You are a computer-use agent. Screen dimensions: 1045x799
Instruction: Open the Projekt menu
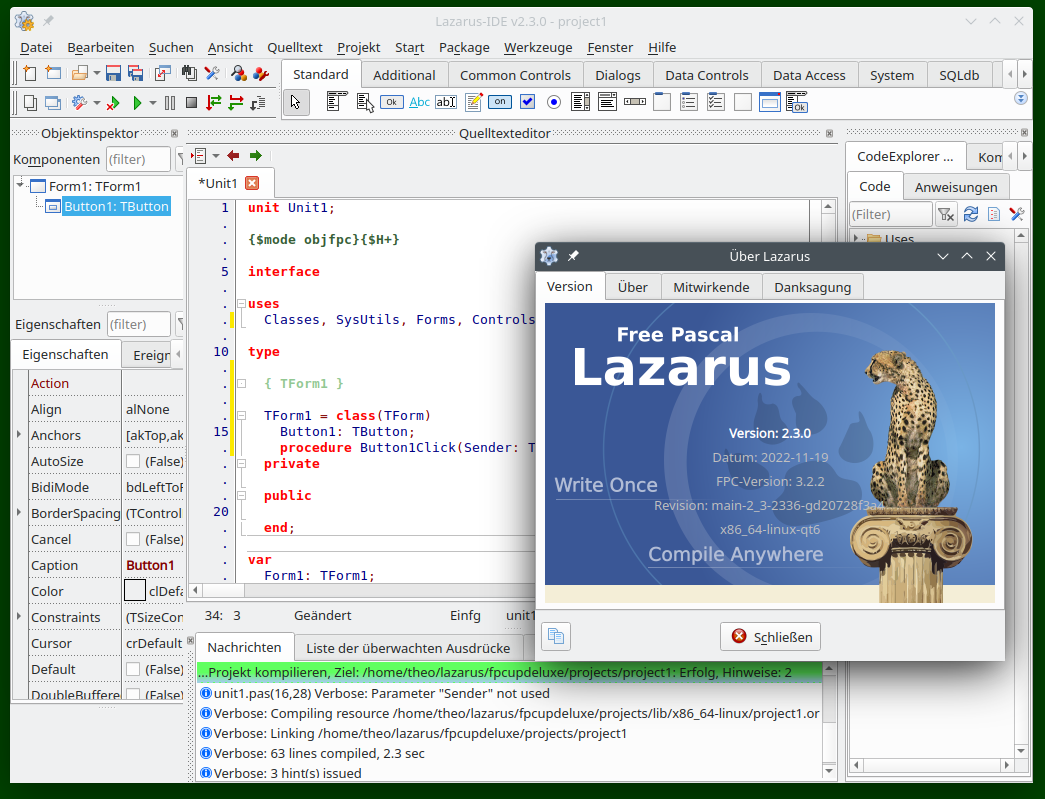pyautogui.click(x=359, y=47)
